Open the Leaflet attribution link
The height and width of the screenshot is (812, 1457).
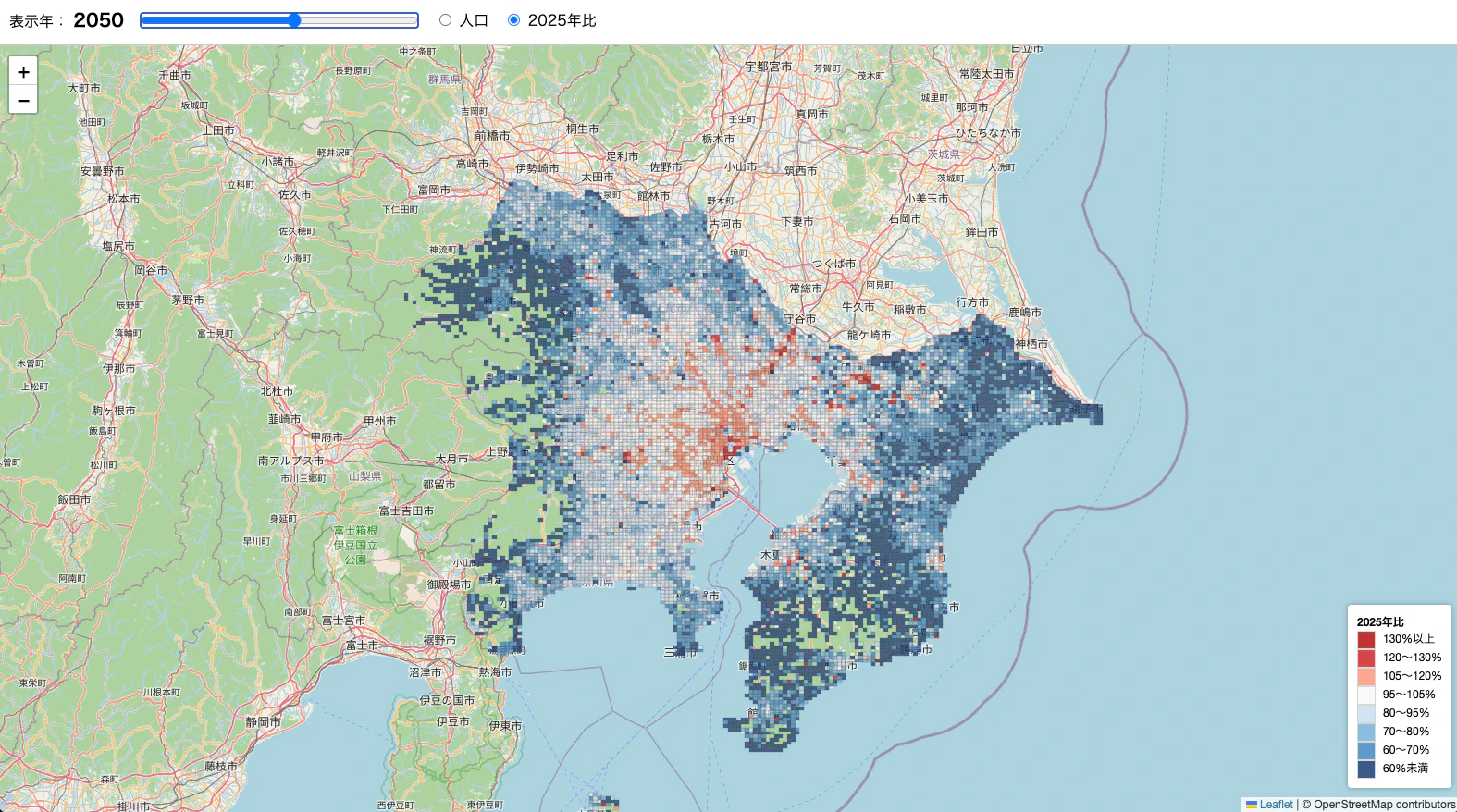click(x=1276, y=805)
